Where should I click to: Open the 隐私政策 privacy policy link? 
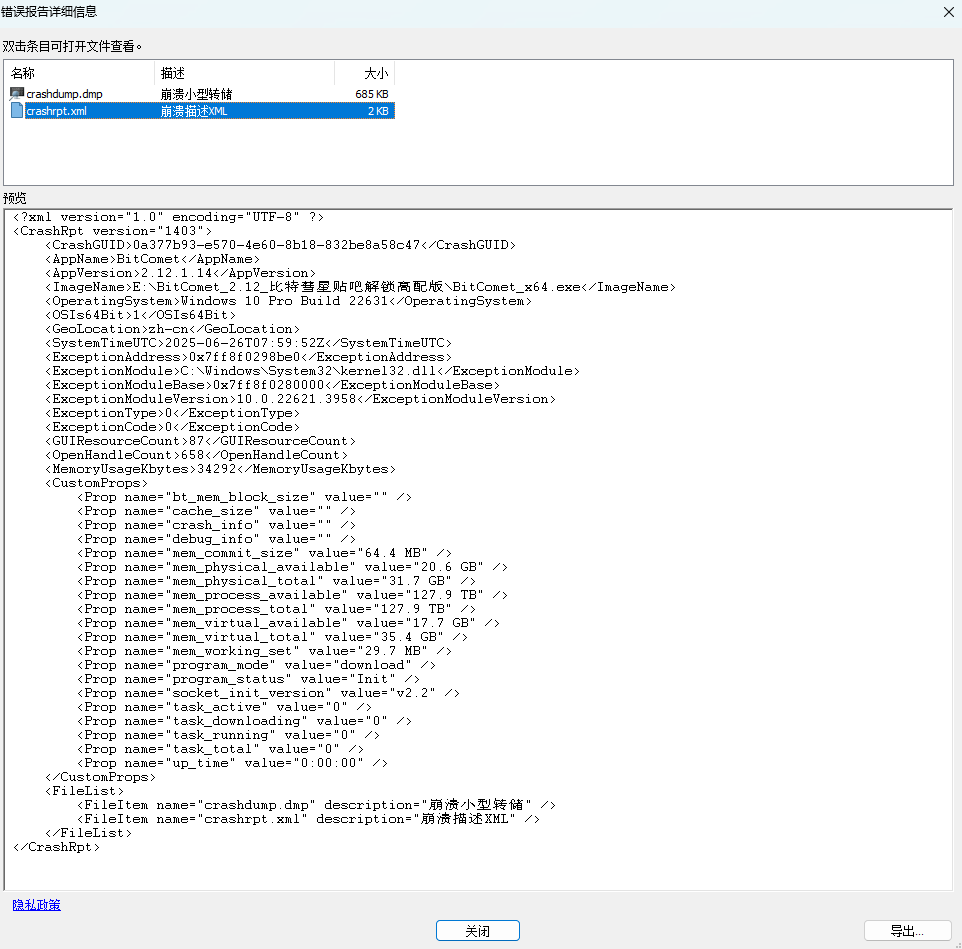click(36, 905)
